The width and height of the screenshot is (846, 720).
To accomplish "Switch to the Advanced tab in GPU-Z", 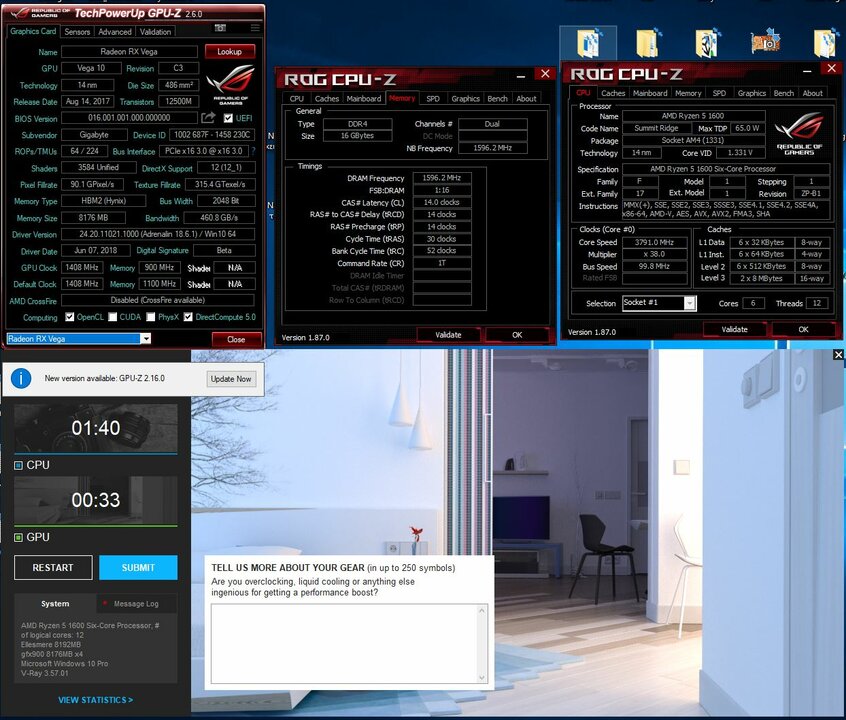I will [x=114, y=32].
